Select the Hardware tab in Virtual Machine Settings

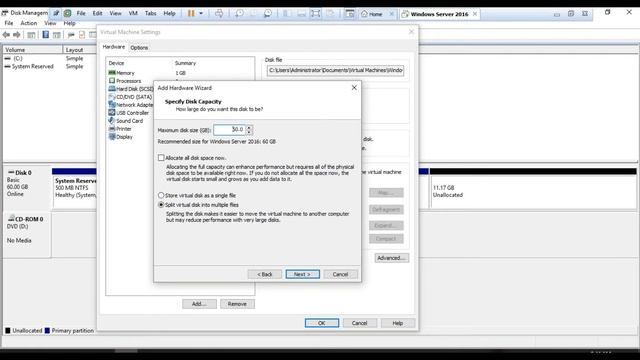coord(113,47)
